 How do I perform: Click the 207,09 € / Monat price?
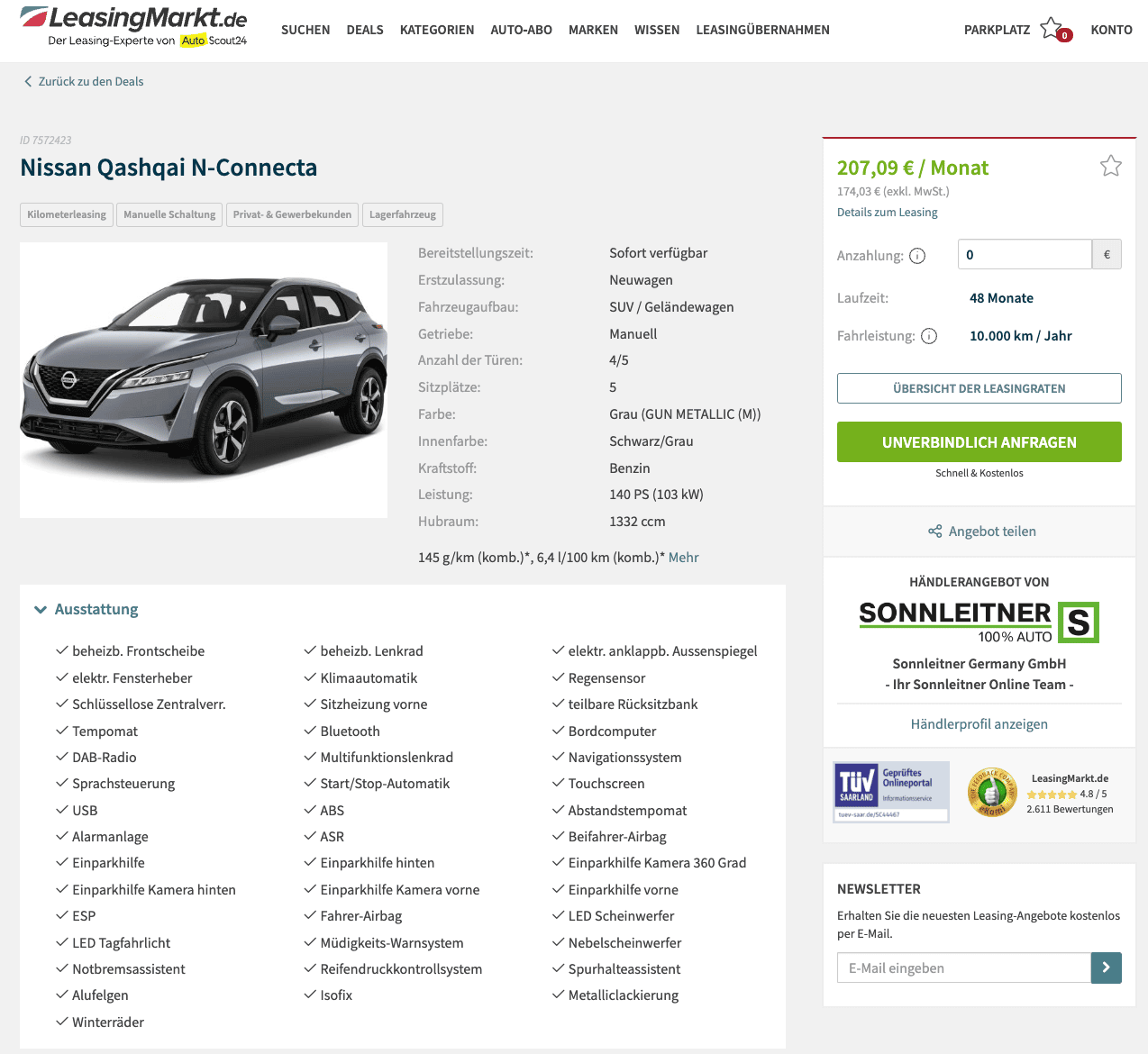coord(913,168)
